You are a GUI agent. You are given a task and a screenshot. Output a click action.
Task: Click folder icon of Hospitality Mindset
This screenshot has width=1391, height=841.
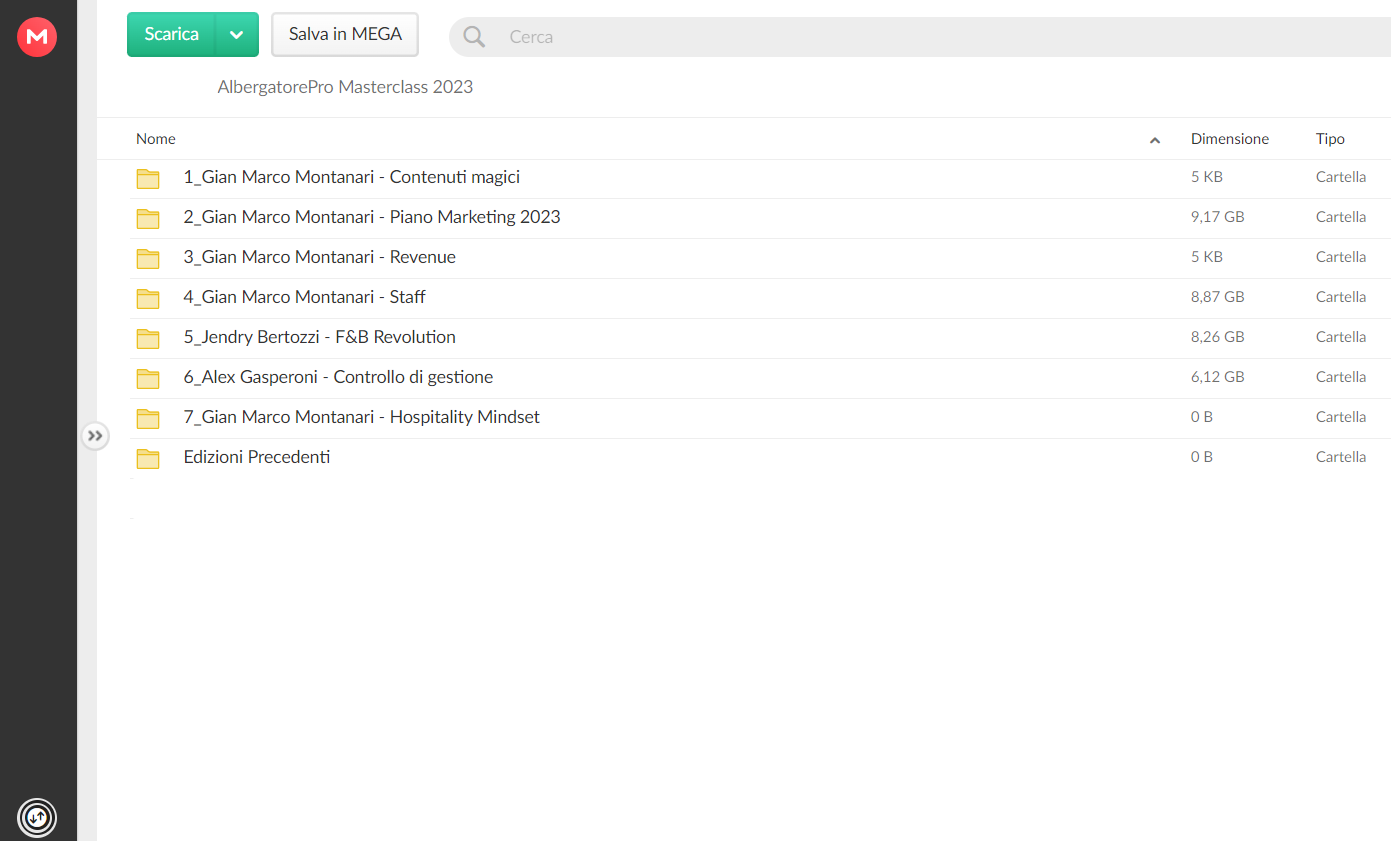coord(148,419)
